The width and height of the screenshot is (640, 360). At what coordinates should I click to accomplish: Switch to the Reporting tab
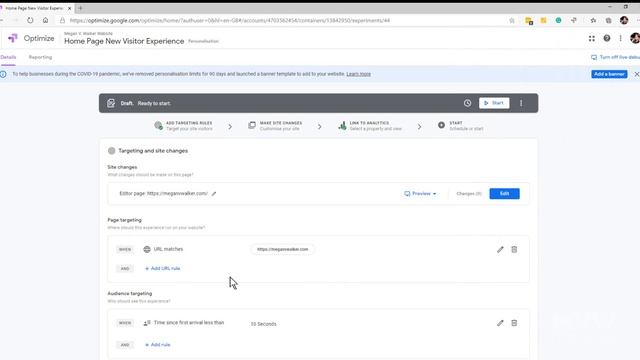point(40,57)
